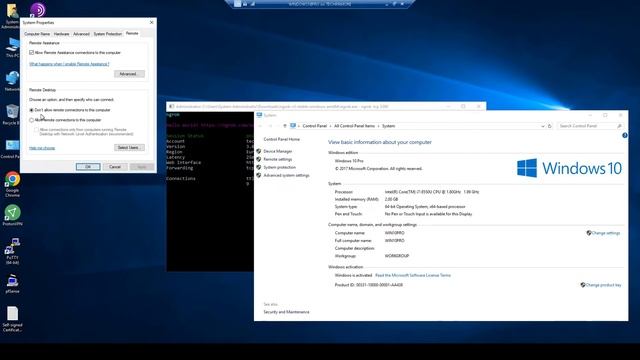640x360 pixels.
Task: Open Security and Maintenance link
Action: coord(286,312)
